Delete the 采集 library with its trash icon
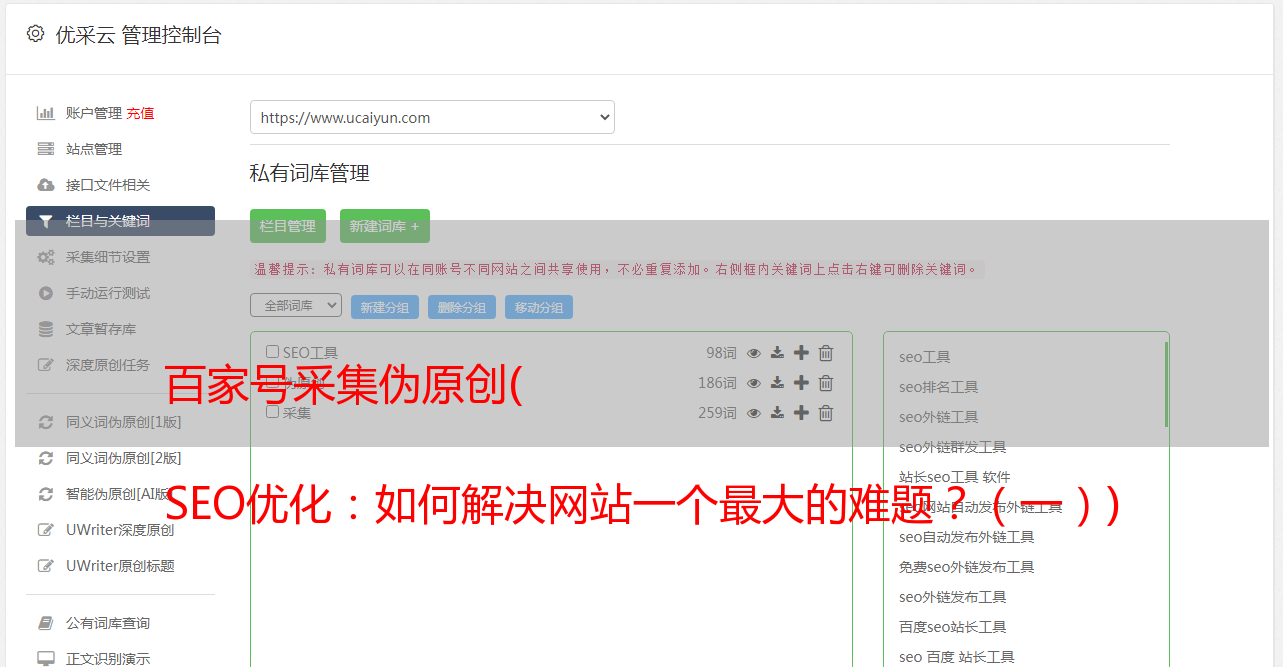 click(826, 413)
